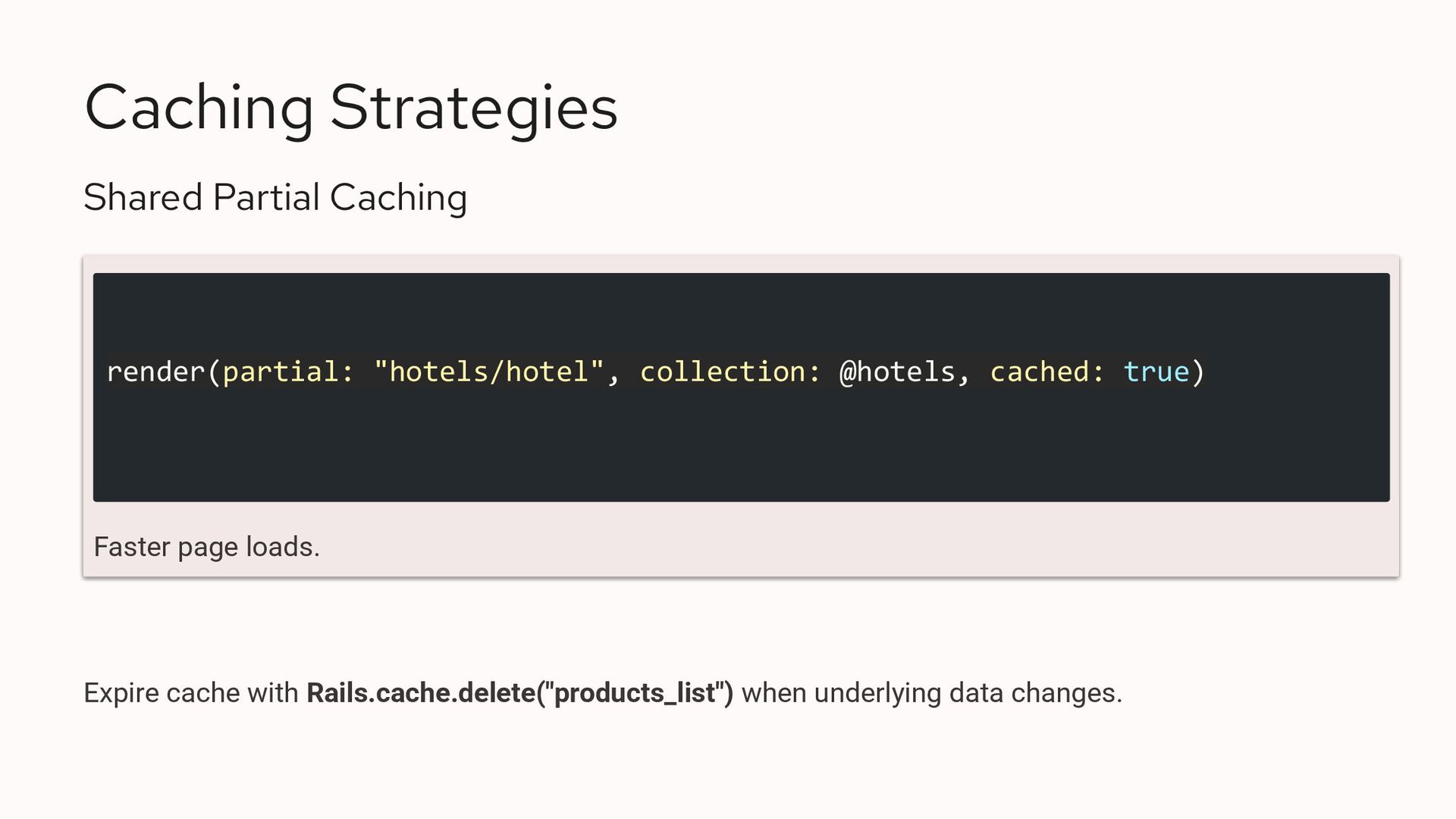Viewport: 1456px width, 819px height.
Task: Click the Faster page loads caption
Action: tap(206, 547)
